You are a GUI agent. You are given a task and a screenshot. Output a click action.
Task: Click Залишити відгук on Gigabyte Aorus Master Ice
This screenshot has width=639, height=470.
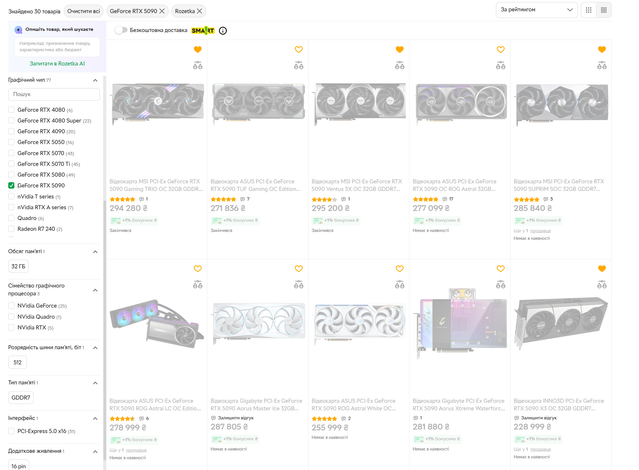coord(236,418)
